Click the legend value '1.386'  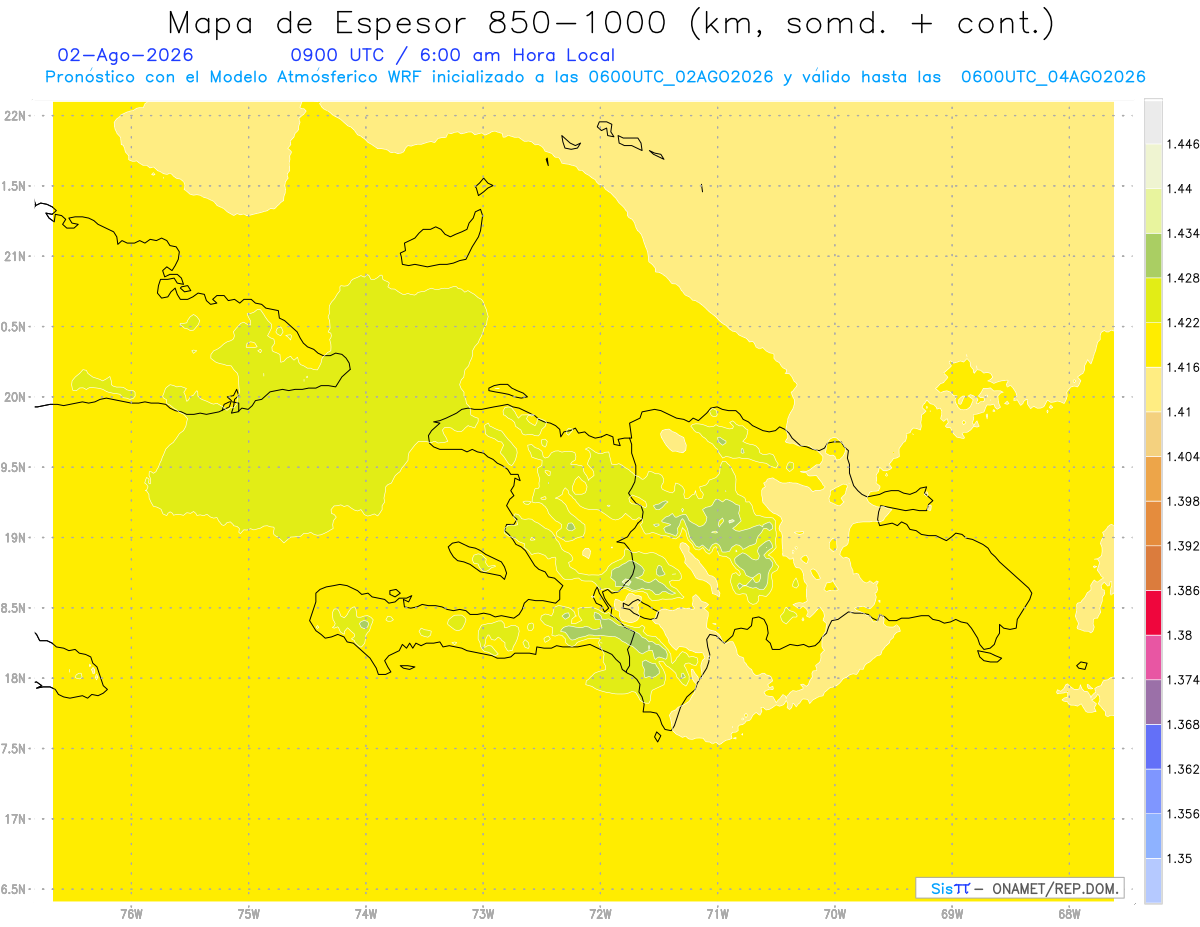click(x=1183, y=590)
